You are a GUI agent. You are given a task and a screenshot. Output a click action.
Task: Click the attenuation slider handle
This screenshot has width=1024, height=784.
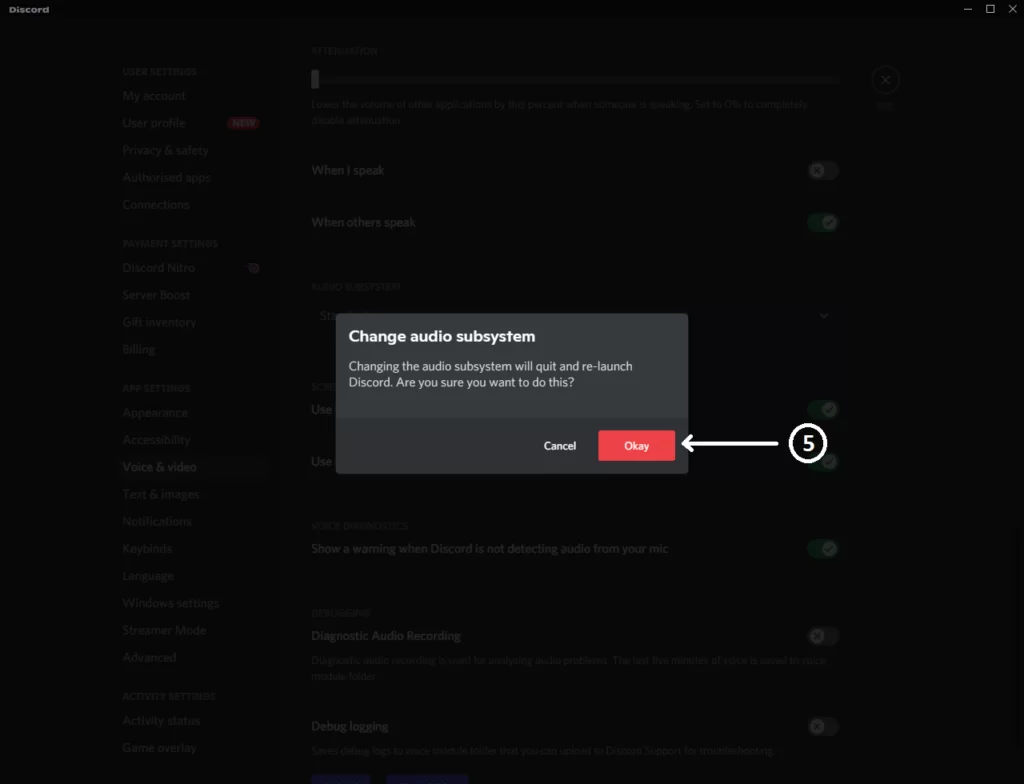[315, 79]
